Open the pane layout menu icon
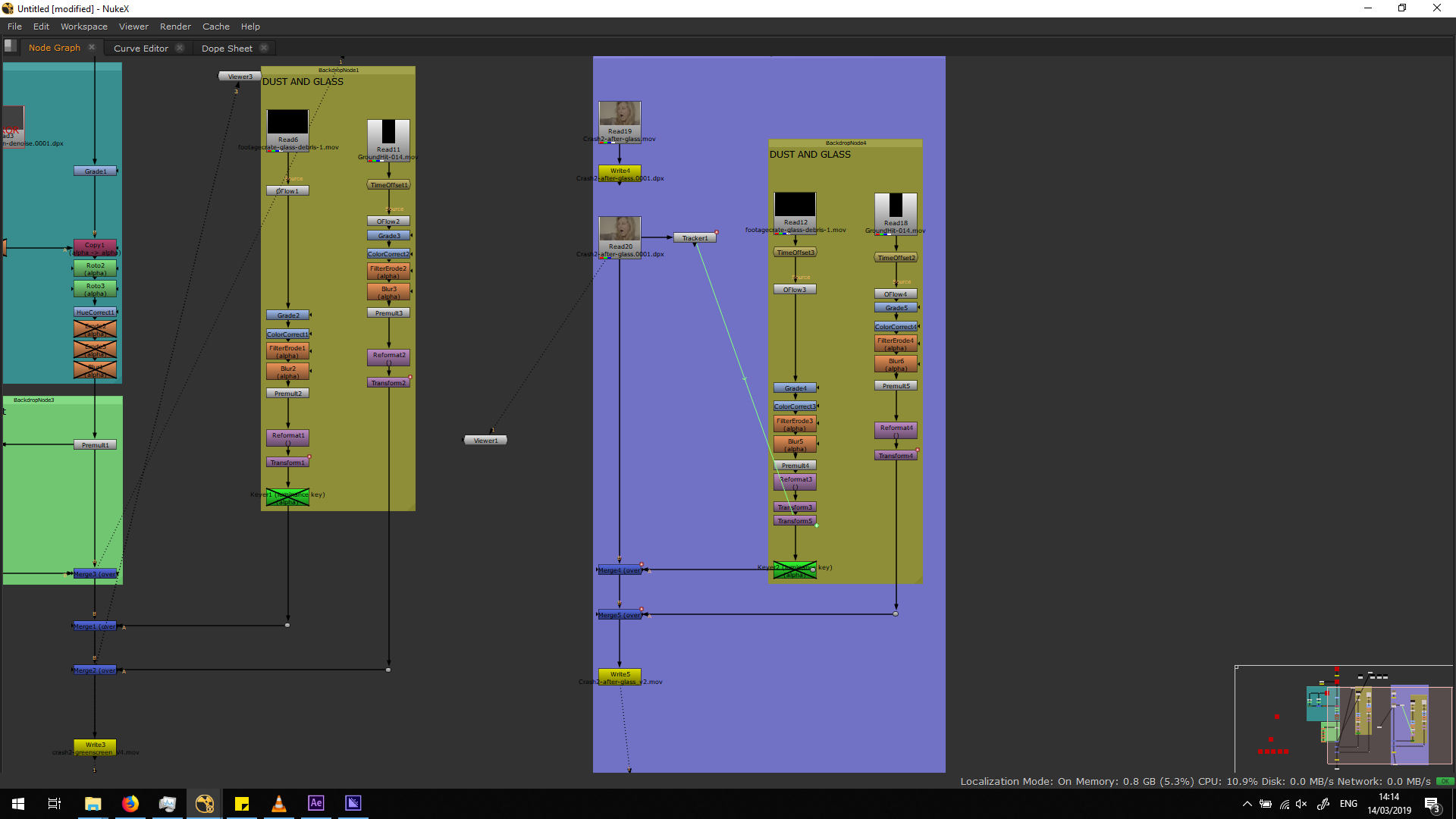Viewport: 1456px width, 819px height. point(11,46)
